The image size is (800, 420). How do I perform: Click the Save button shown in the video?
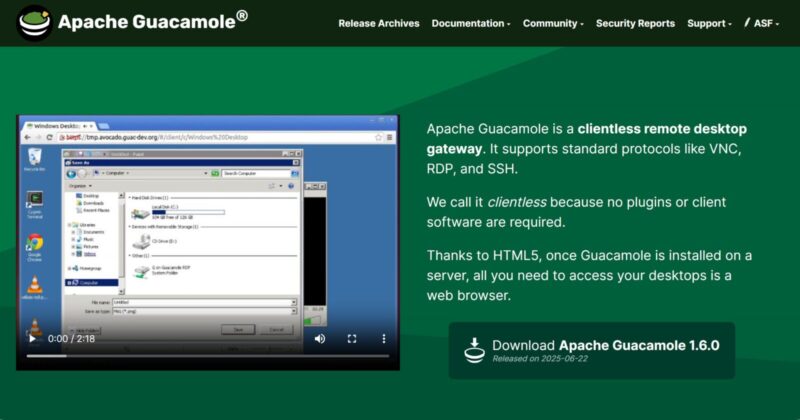click(238, 328)
